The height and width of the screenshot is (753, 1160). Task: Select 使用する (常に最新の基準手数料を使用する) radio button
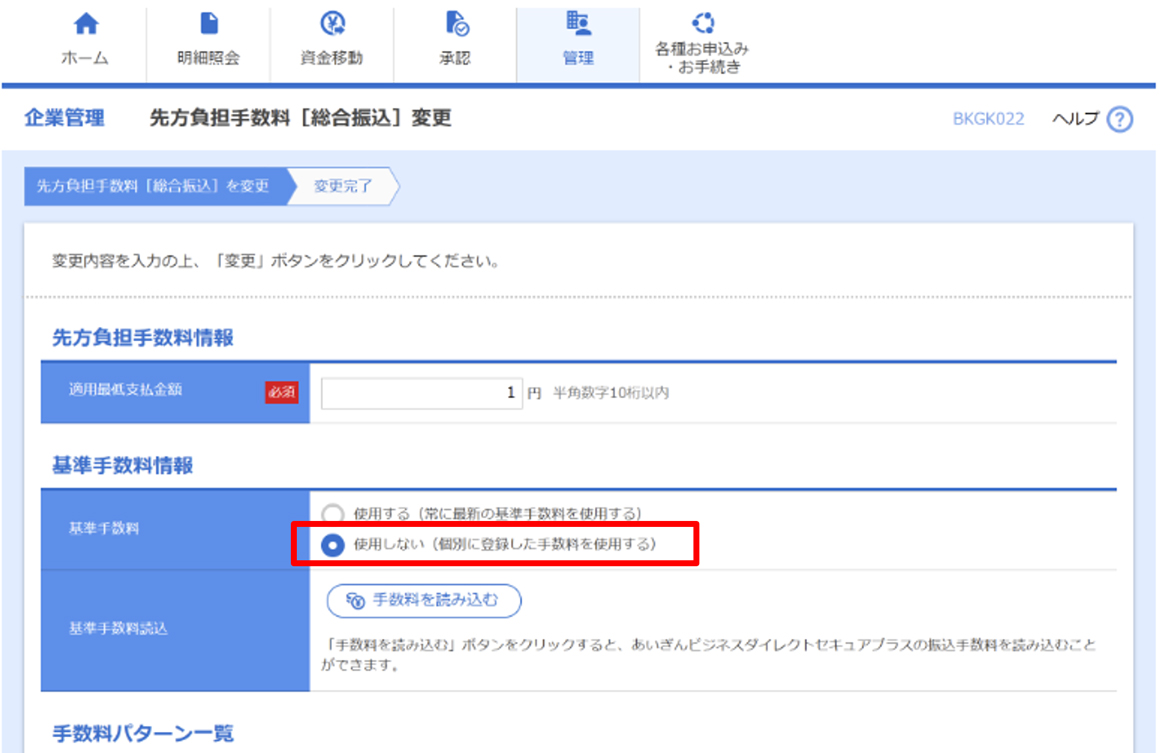pos(334,514)
